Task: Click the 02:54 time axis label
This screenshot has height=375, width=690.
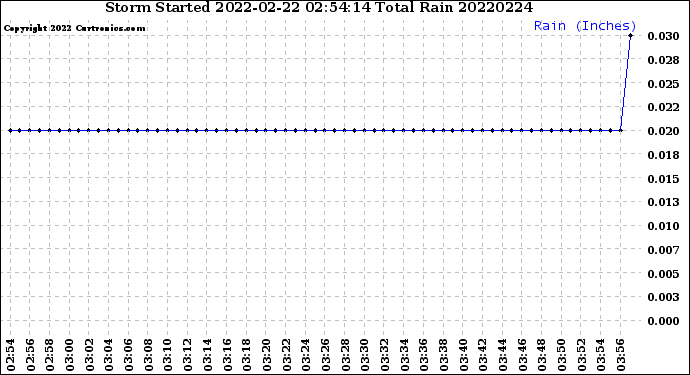Action: (x=11, y=355)
